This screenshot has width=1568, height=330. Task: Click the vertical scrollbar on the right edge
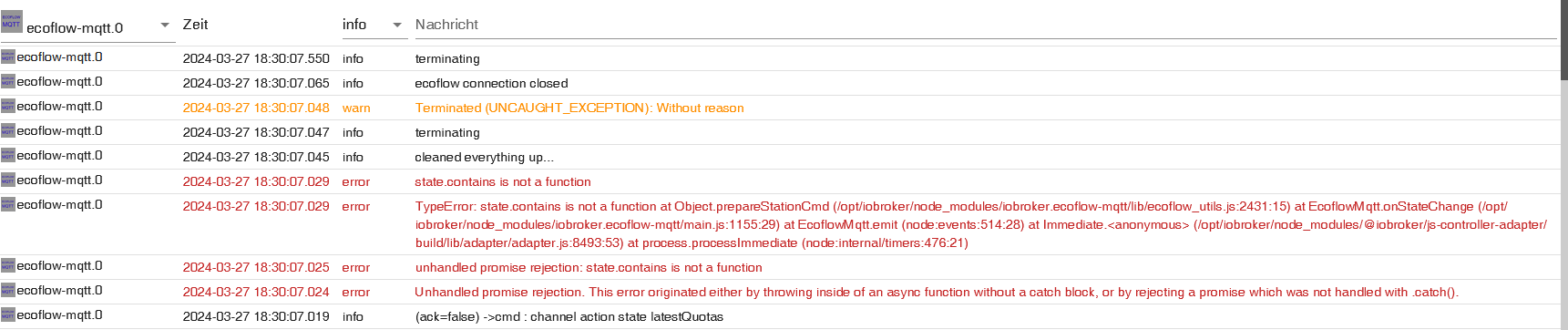1563,165
